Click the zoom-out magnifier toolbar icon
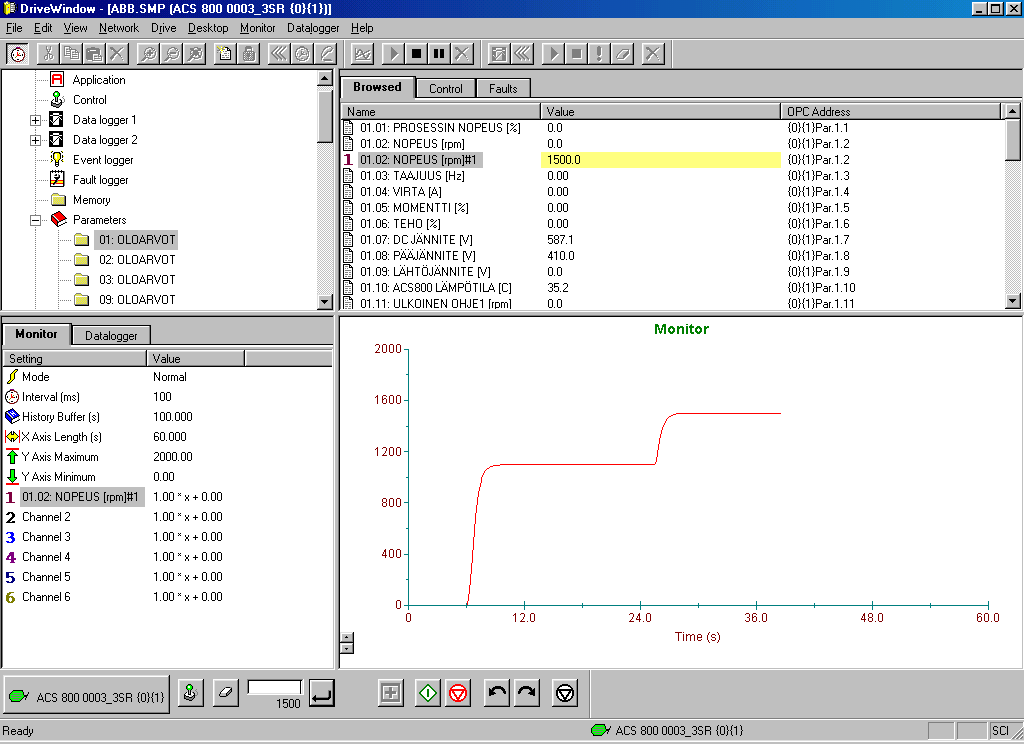This screenshot has height=744, width=1024. (x=172, y=54)
